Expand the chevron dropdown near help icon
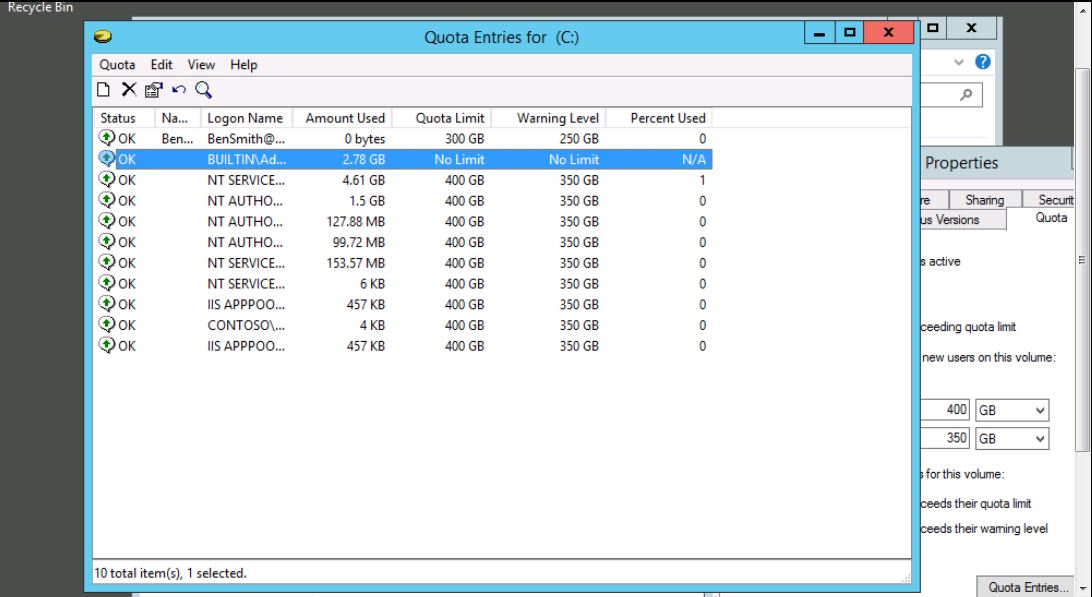1092x597 pixels. click(x=959, y=62)
